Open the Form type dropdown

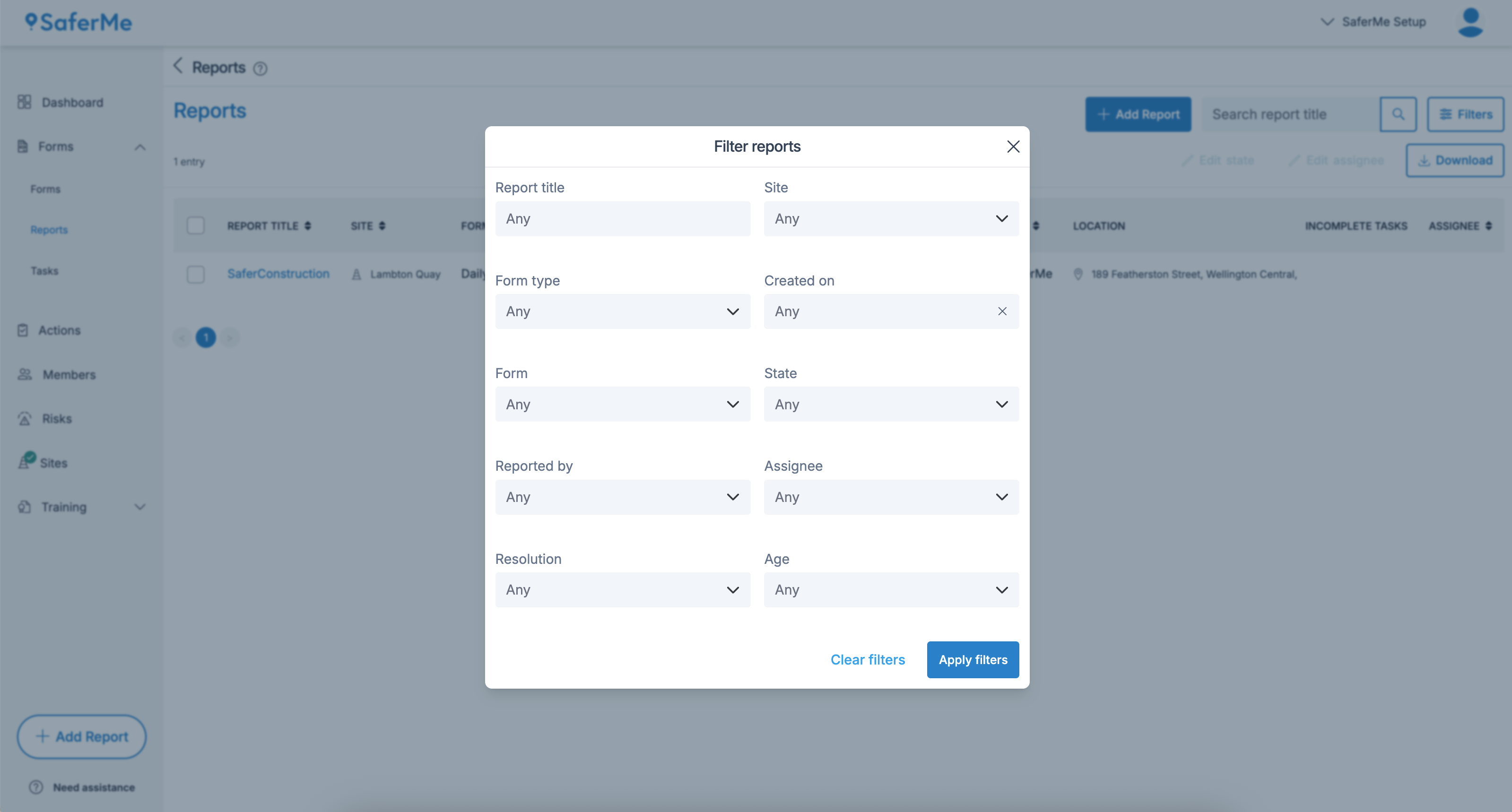pos(623,311)
